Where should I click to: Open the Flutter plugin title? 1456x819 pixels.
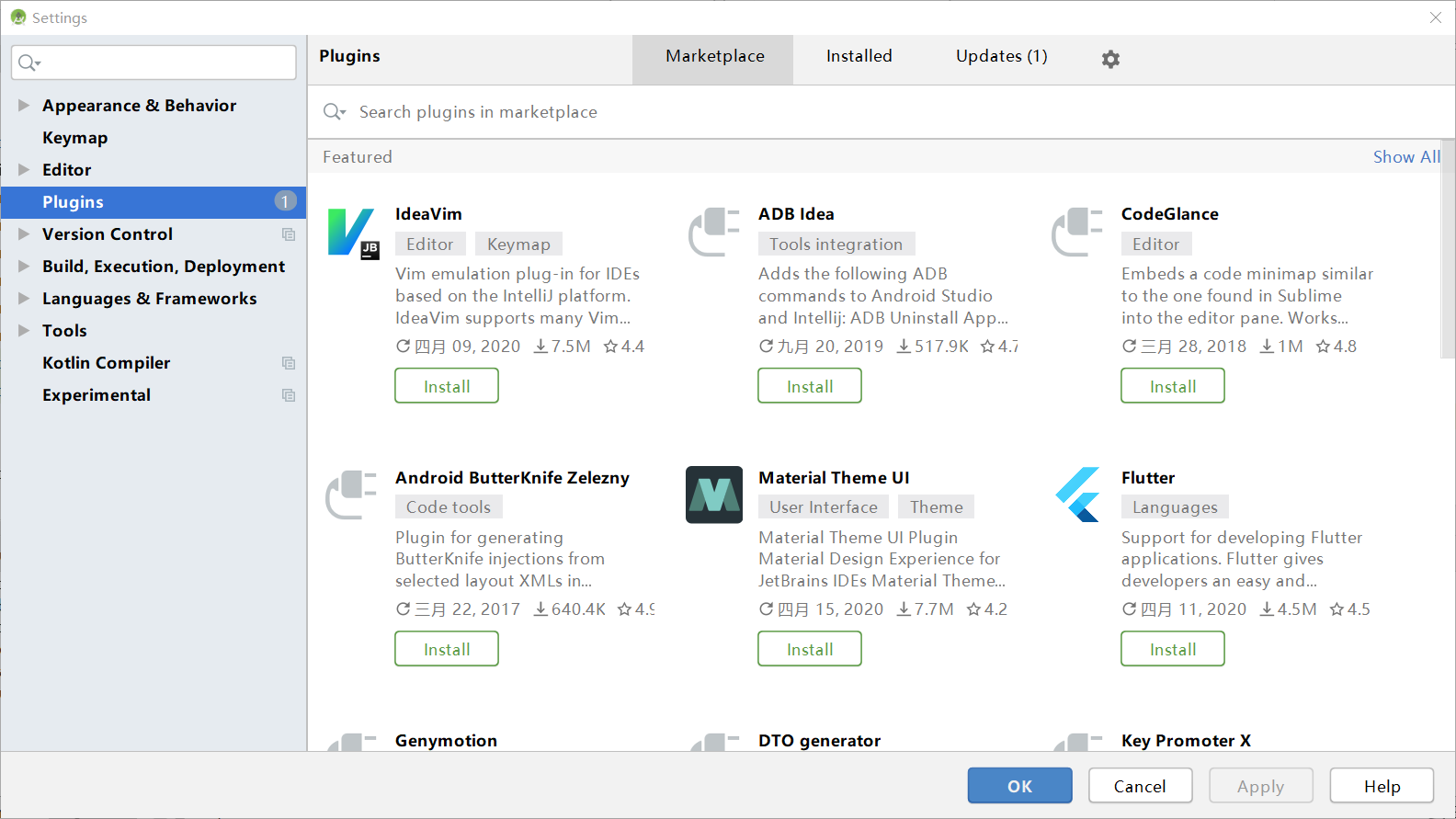click(x=1148, y=478)
